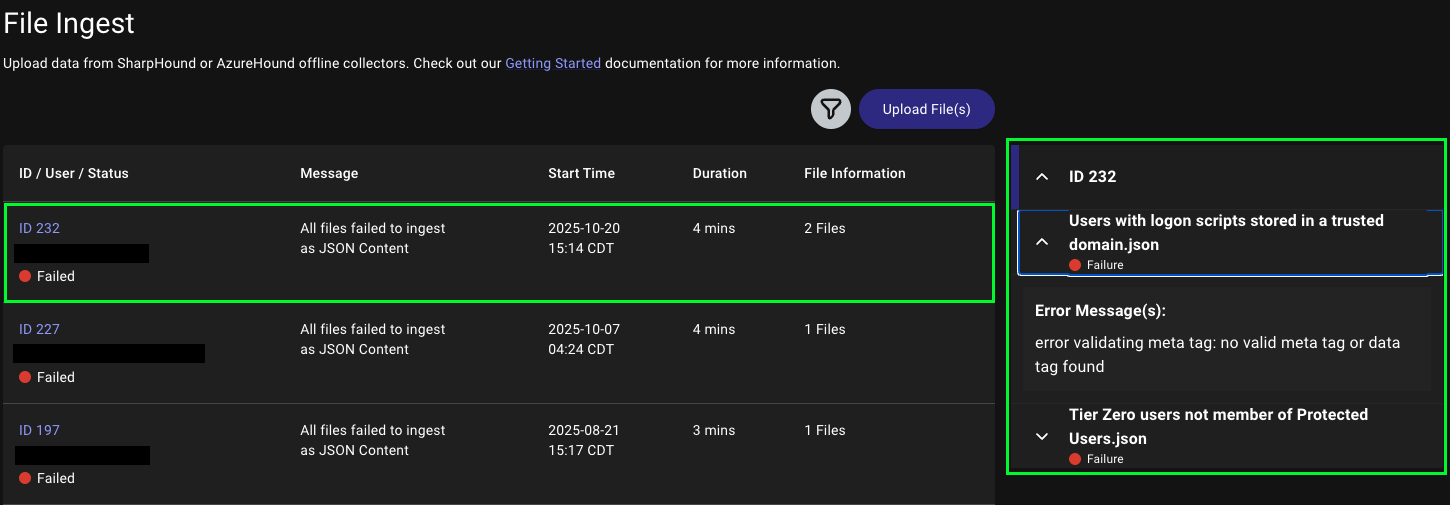Expand Tier Zero users Protected Users.json entry
1450x505 pixels.
pyautogui.click(x=1042, y=436)
